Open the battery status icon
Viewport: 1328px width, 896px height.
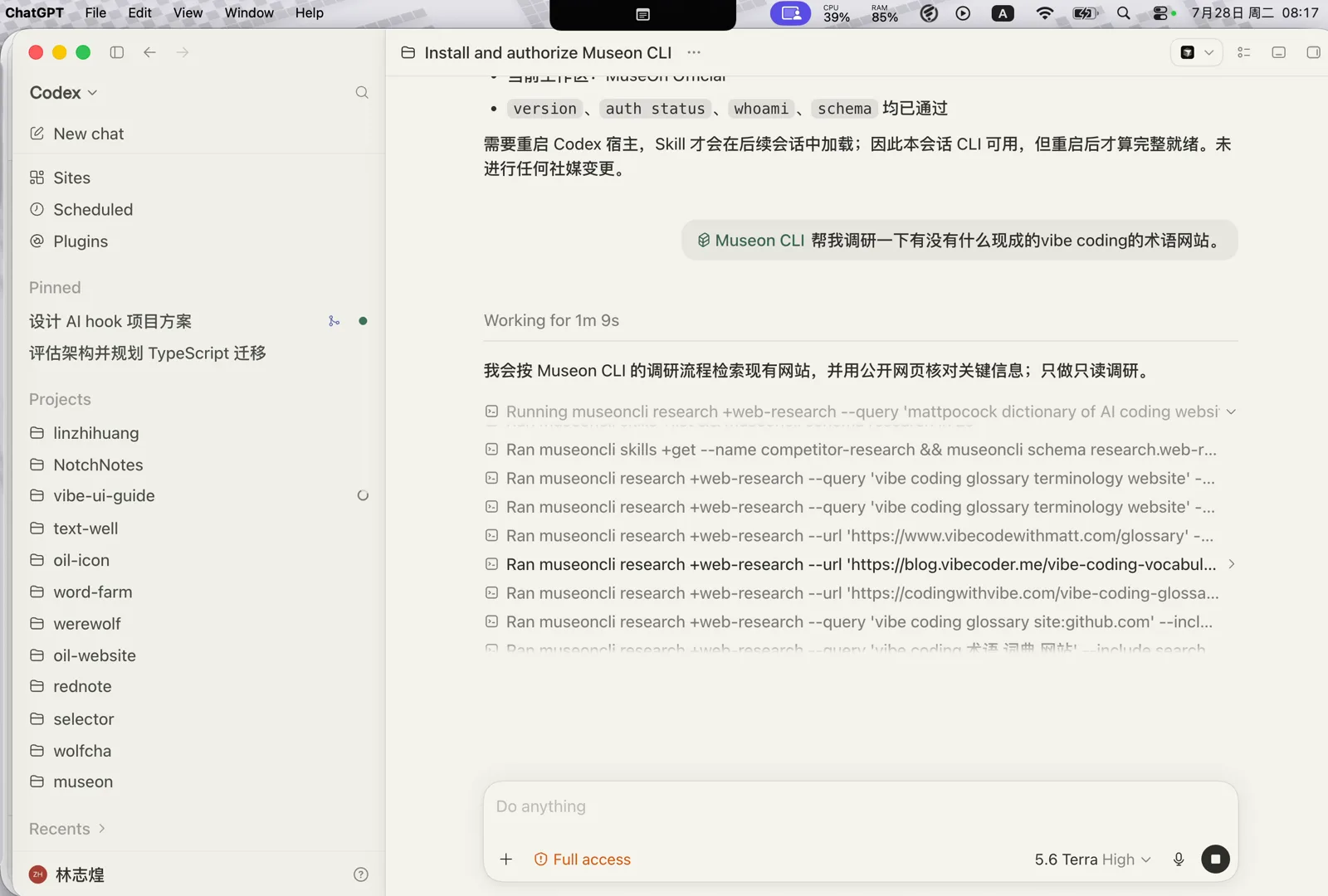tap(1086, 12)
